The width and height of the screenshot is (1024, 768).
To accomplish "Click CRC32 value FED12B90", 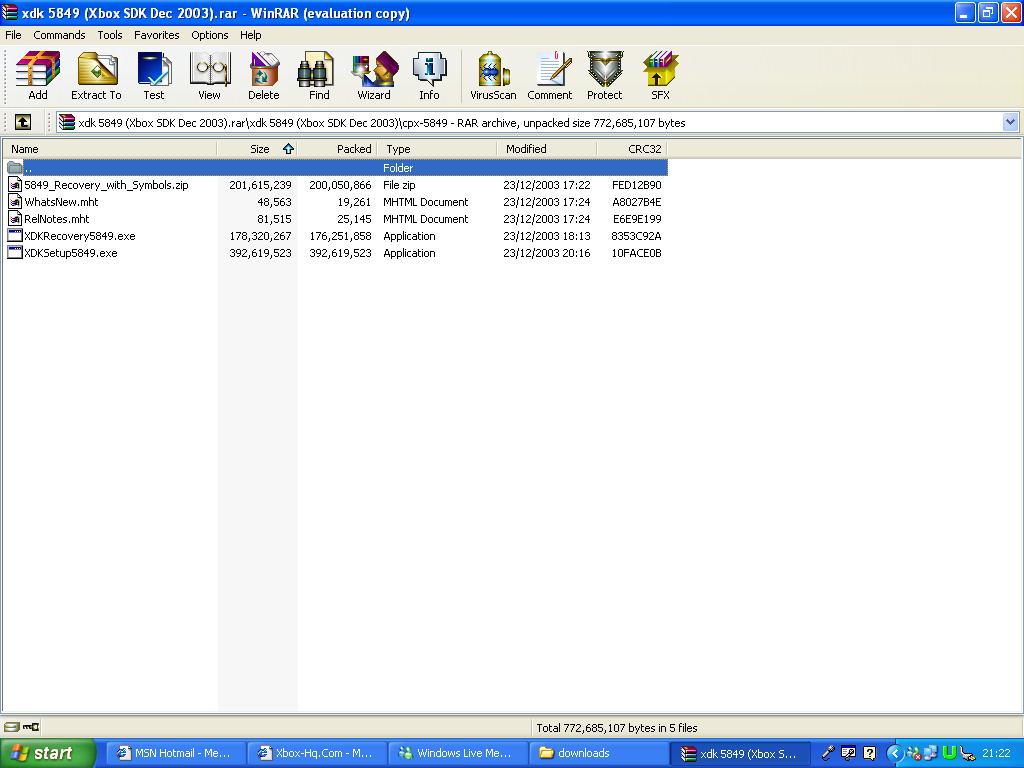I will tap(637, 185).
